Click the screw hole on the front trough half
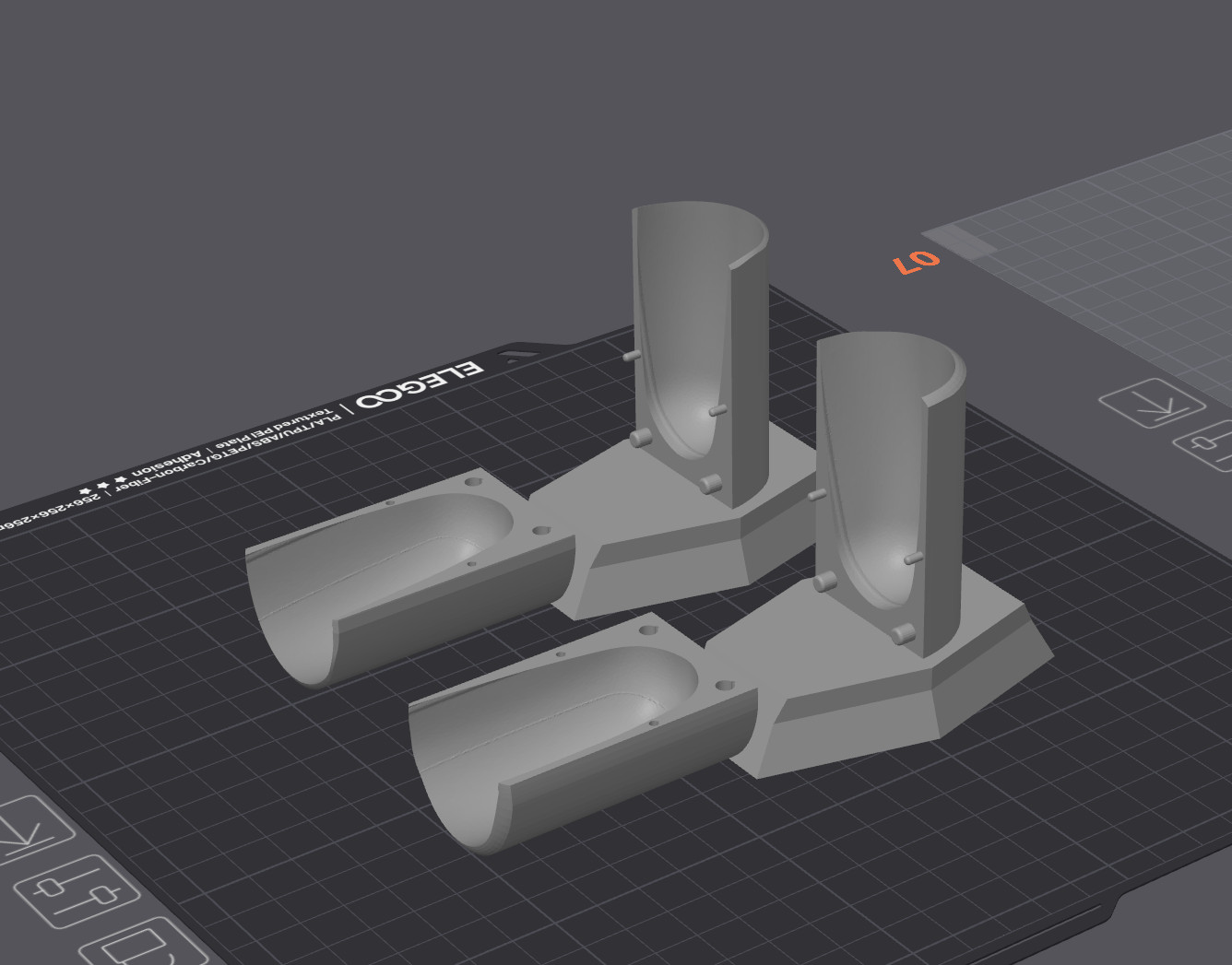This screenshot has width=1232, height=965. coord(647,630)
